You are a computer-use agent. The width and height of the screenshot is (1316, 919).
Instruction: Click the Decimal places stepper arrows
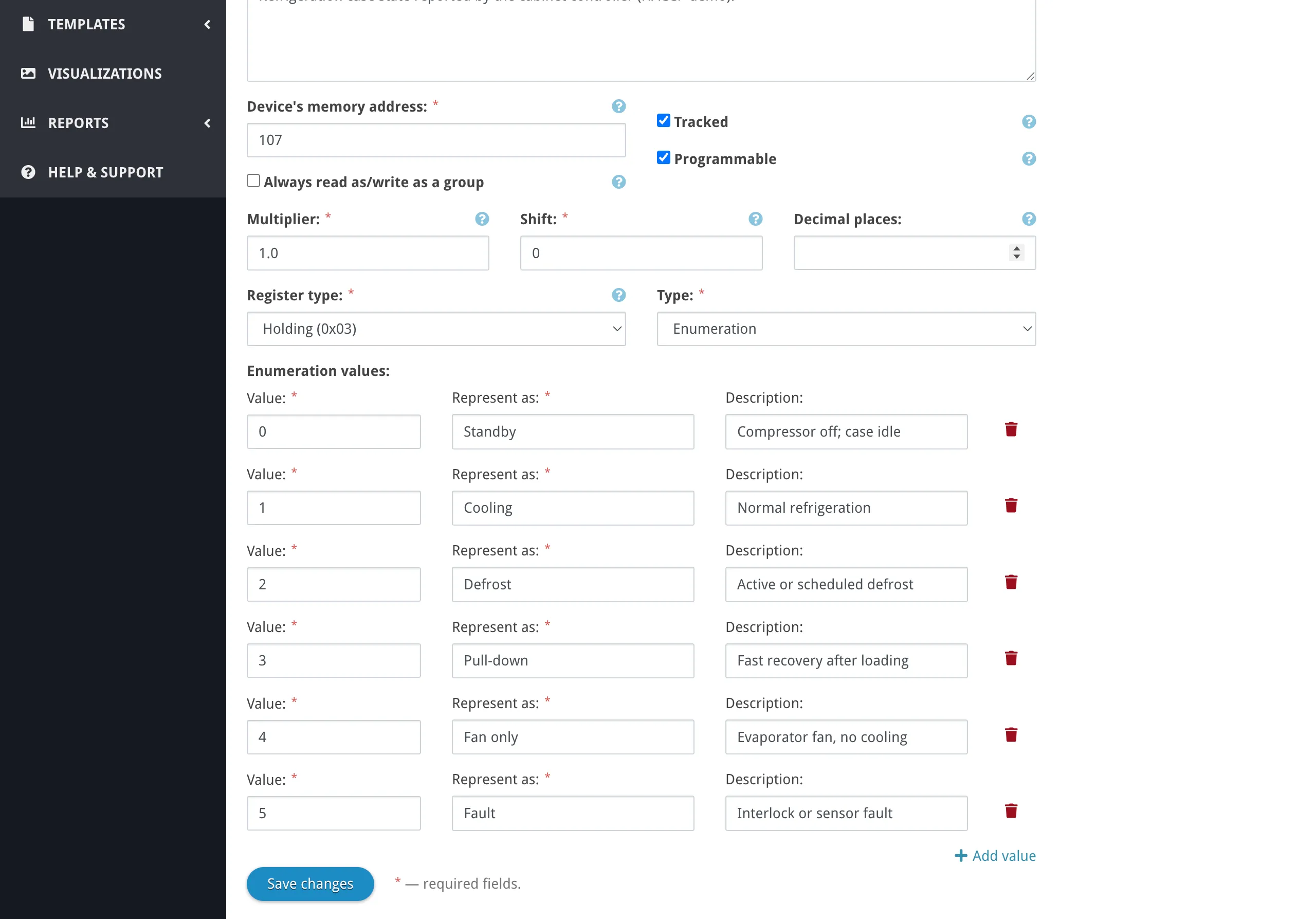click(x=1016, y=253)
